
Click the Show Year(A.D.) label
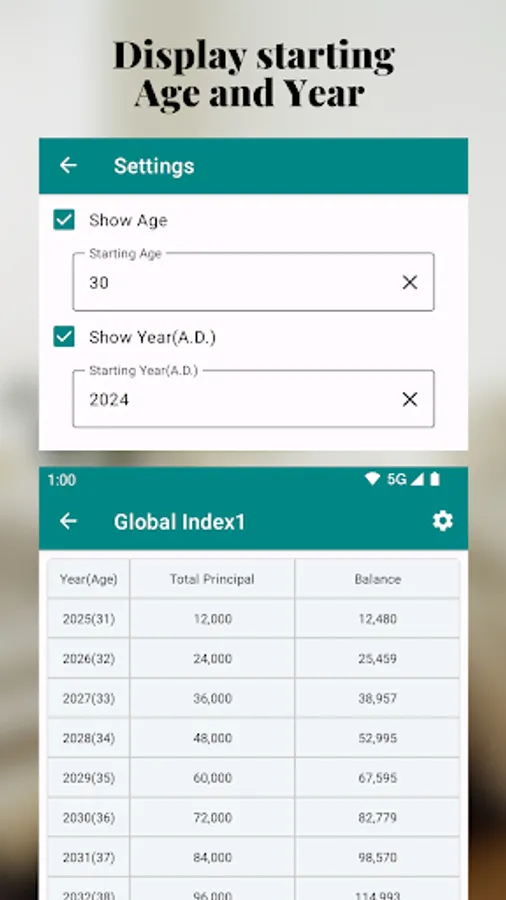tap(152, 338)
